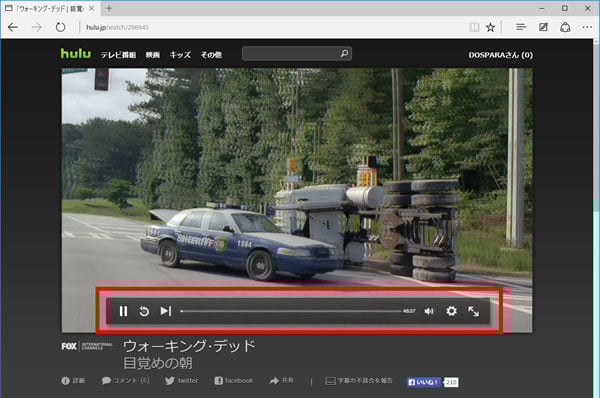Refresh the page in the browser

(60, 27)
